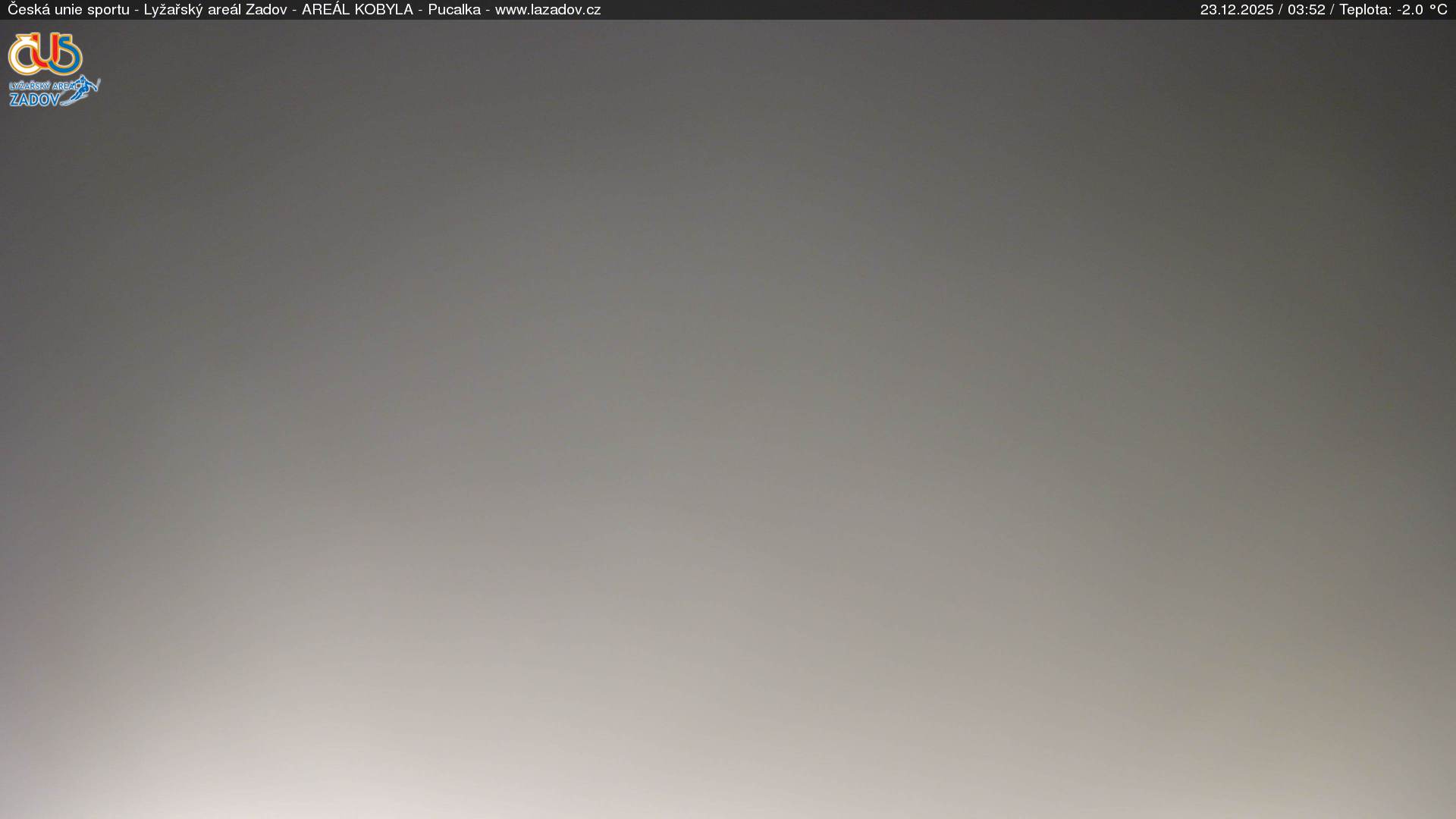Click the Lyžařský areál Zadov header text
Viewport: 1456px width, 819px height.
(215, 10)
